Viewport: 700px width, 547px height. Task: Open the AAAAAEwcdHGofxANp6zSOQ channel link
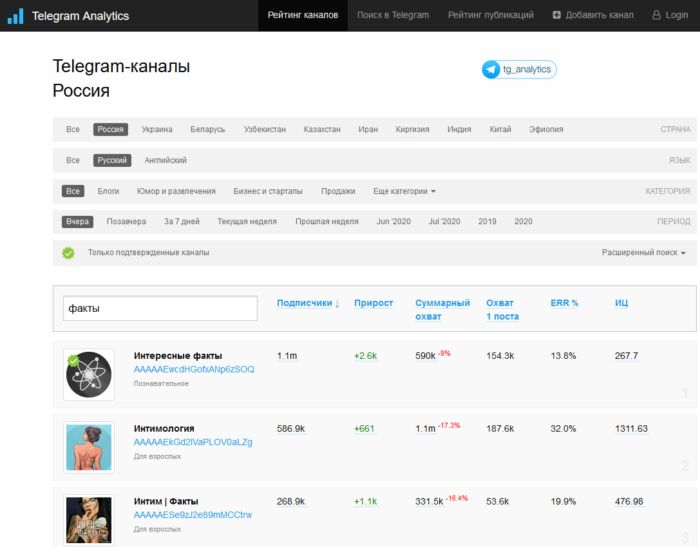click(194, 369)
